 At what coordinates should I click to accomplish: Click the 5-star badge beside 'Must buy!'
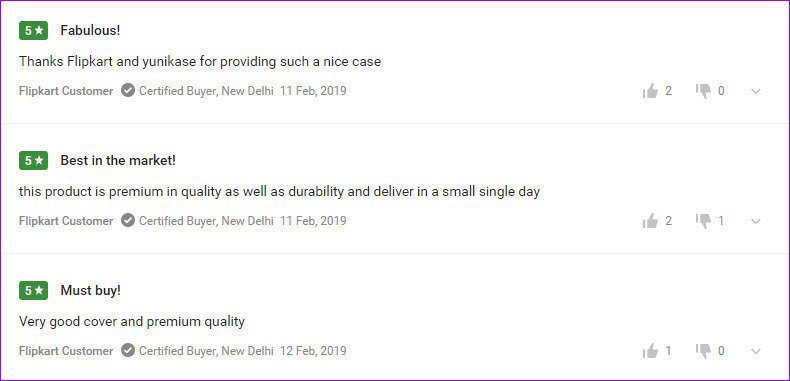(x=33, y=291)
